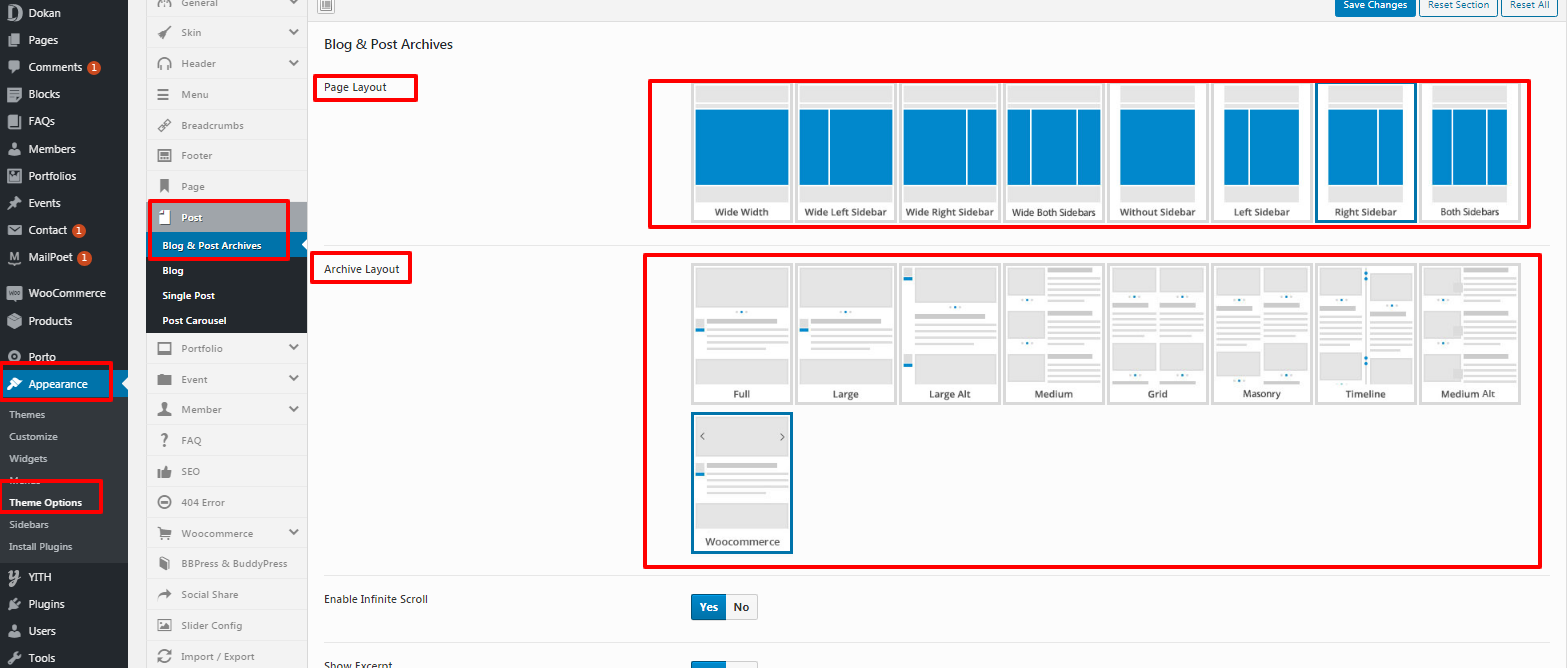Click the Tools wrench icon
Viewport: 1567px width, 668px height.
pos(14,658)
